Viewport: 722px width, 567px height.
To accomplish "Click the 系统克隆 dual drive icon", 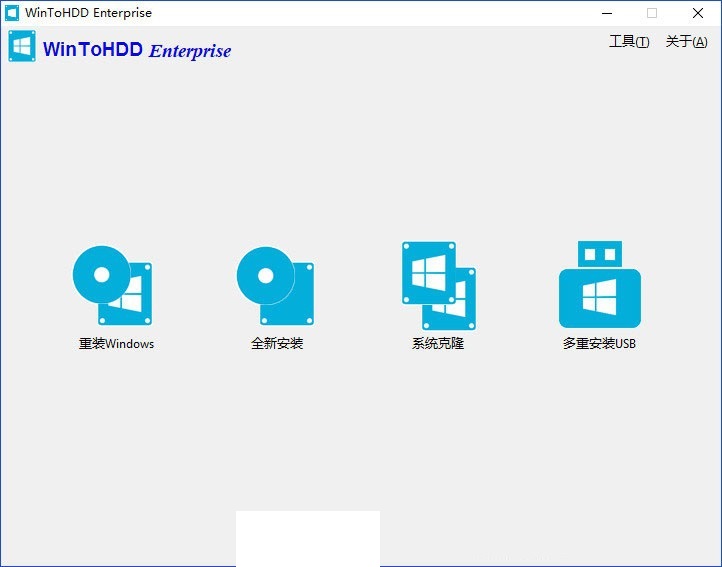I will coord(439,286).
